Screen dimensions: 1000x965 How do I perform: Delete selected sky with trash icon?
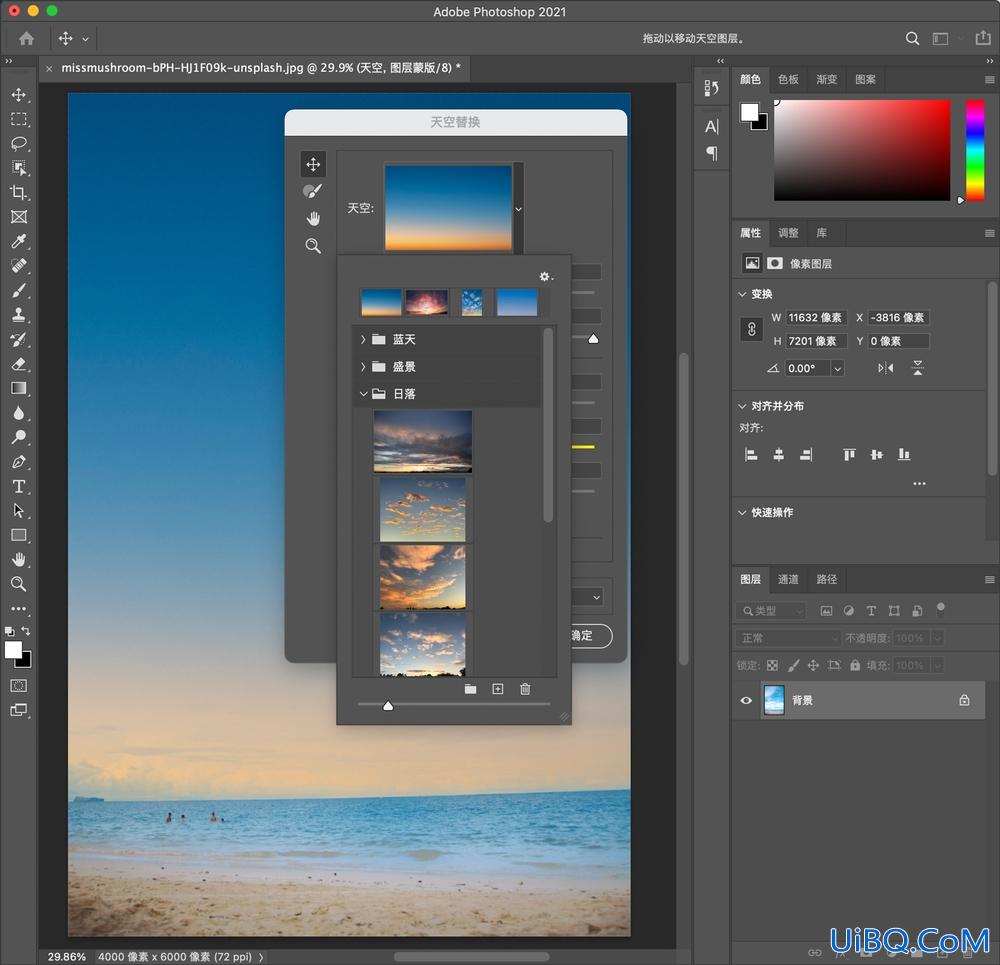[525, 689]
